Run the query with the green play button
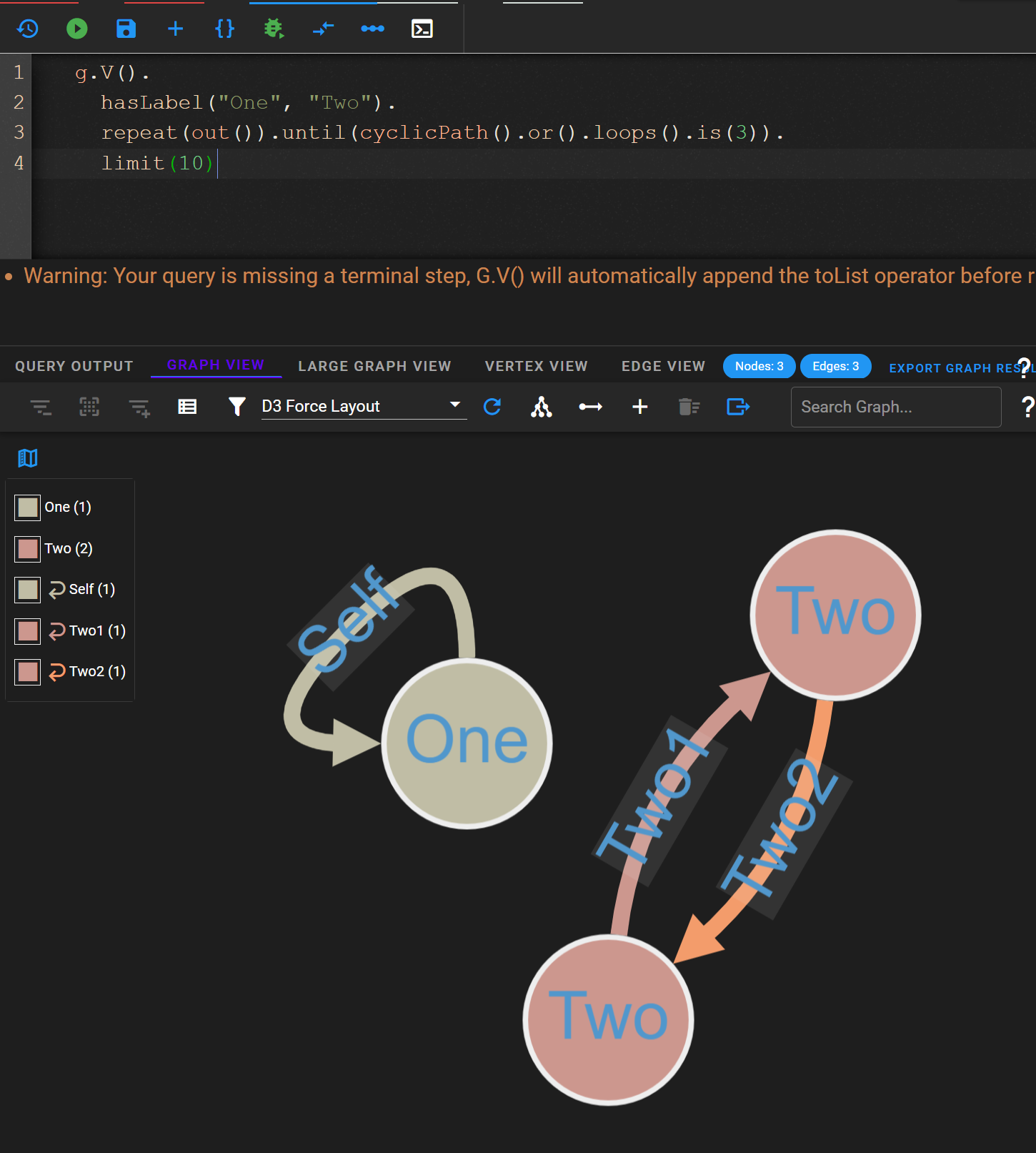Viewport: 1036px width, 1153px height. tap(77, 29)
